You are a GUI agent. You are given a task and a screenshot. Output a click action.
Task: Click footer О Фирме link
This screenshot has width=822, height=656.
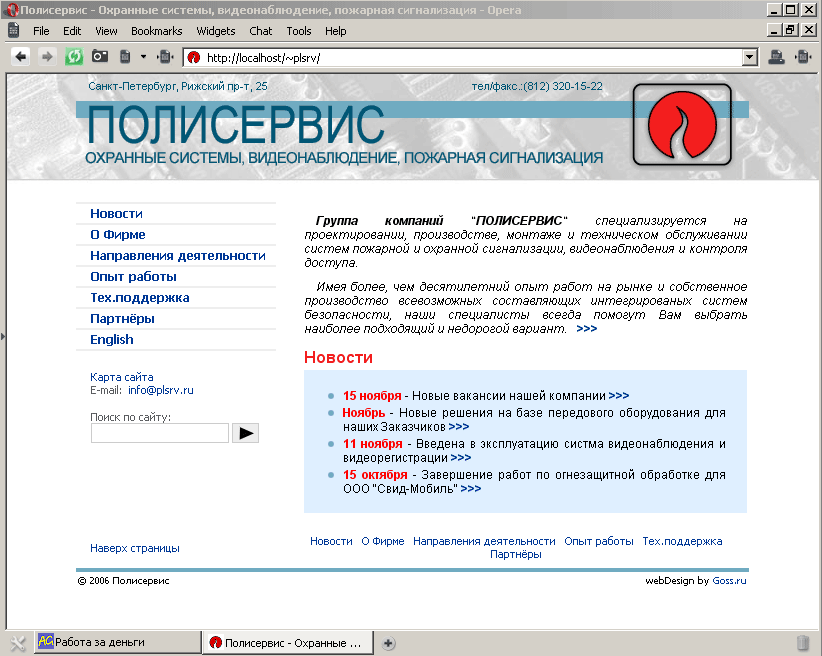(383, 541)
